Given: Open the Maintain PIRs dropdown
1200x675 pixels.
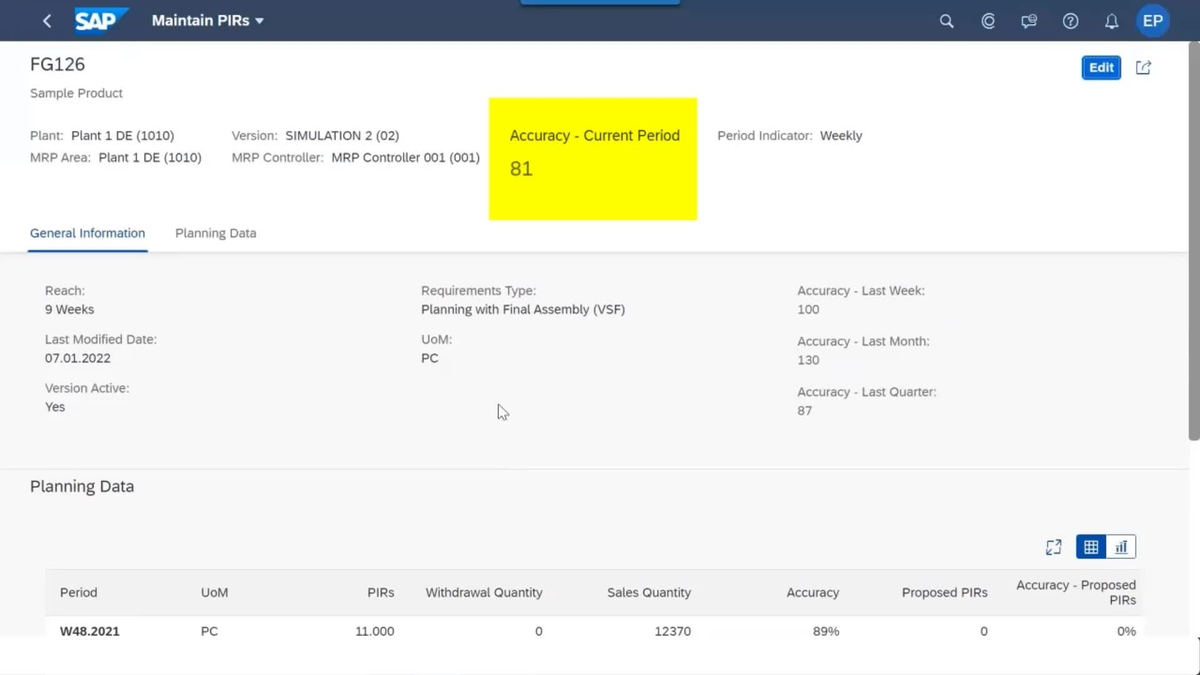Looking at the screenshot, I should [x=207, y=20].
